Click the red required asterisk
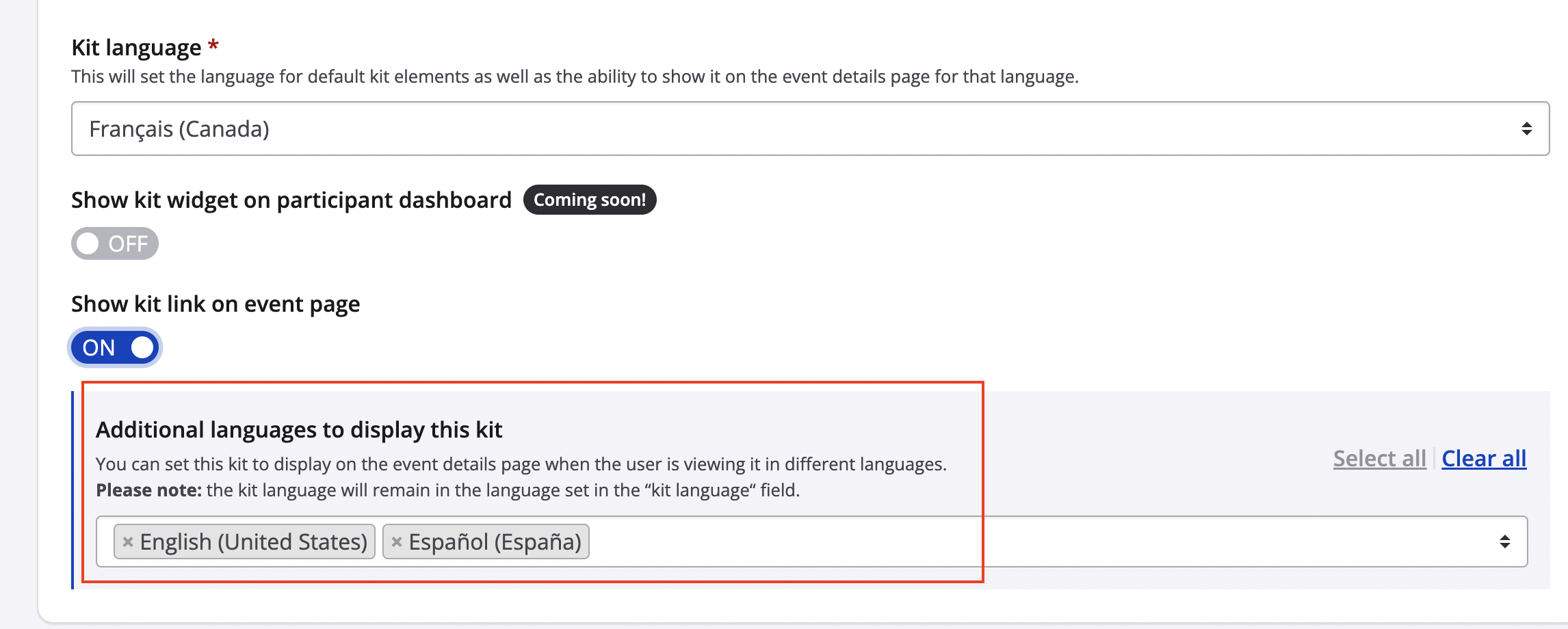 tap(213, 46)
